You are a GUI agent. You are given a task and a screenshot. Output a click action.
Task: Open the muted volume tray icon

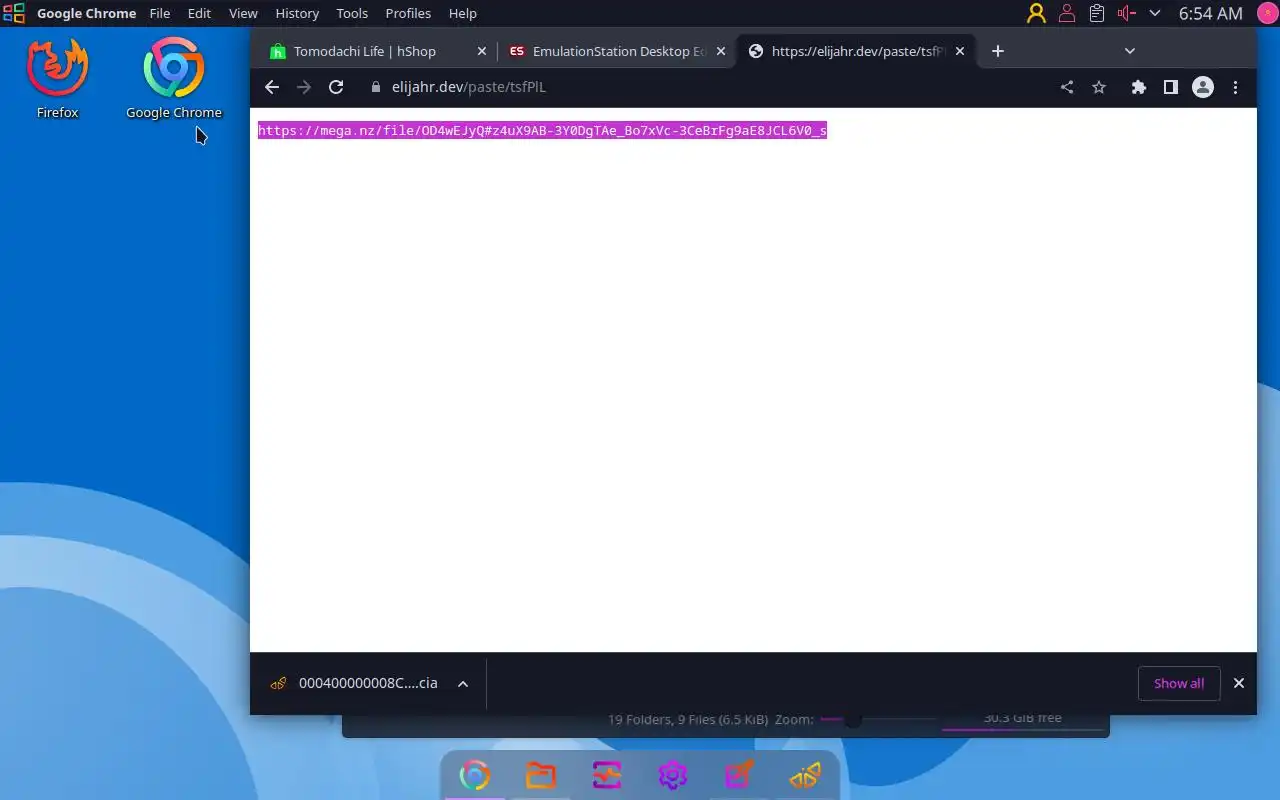(x=1127, y=13)
